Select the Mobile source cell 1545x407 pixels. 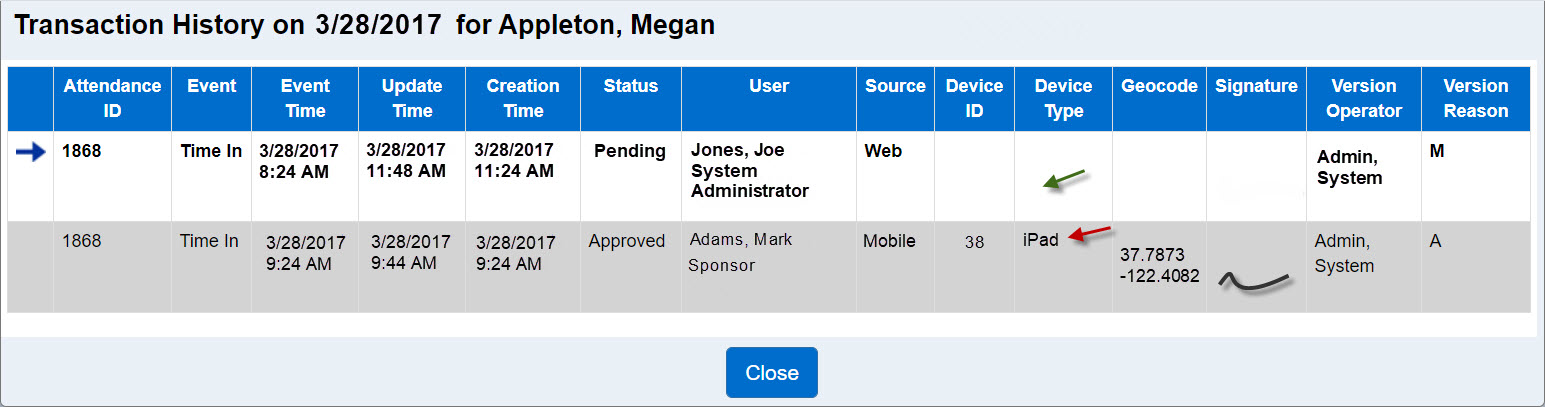(889, 241)
